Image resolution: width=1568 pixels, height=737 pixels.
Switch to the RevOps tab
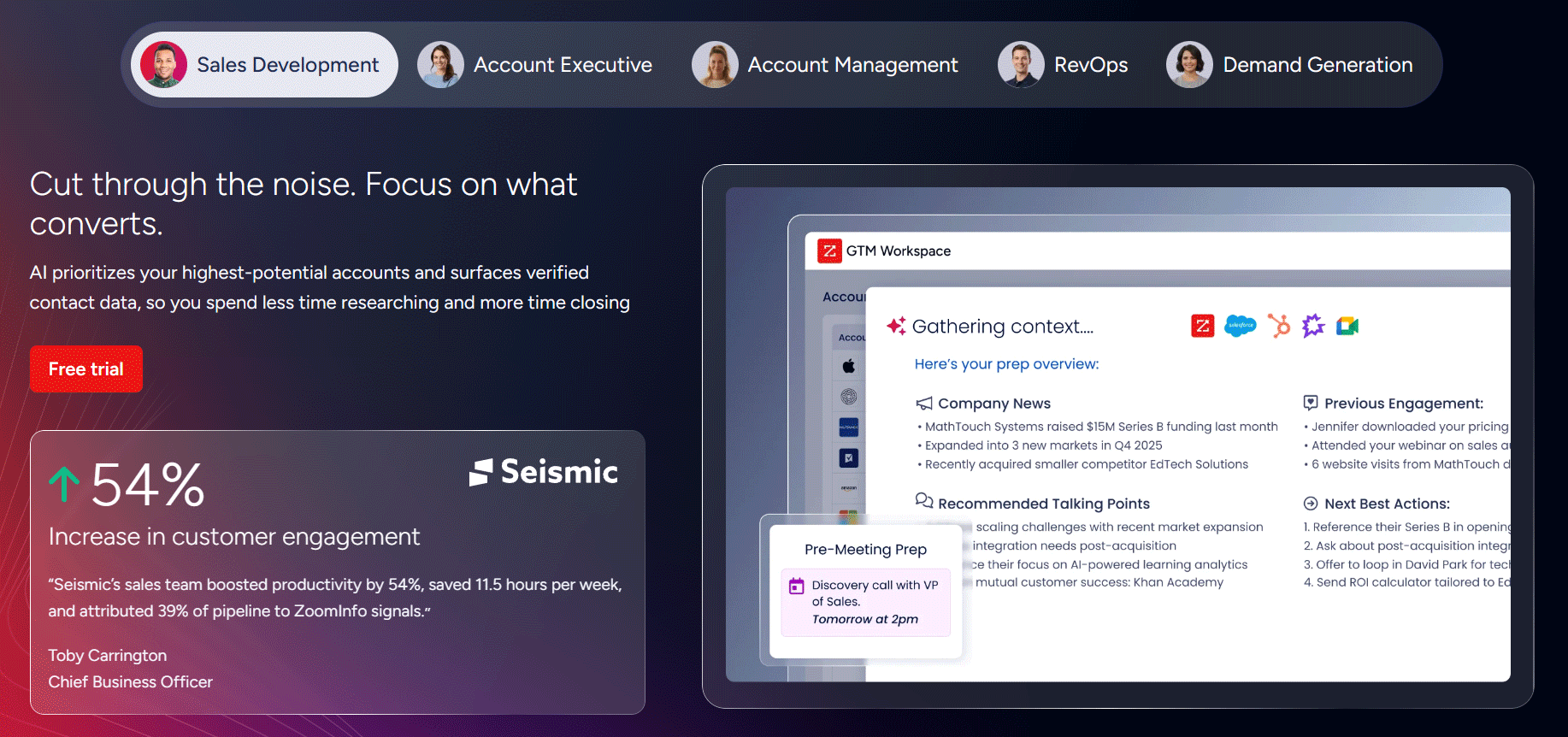point(1063,65)
